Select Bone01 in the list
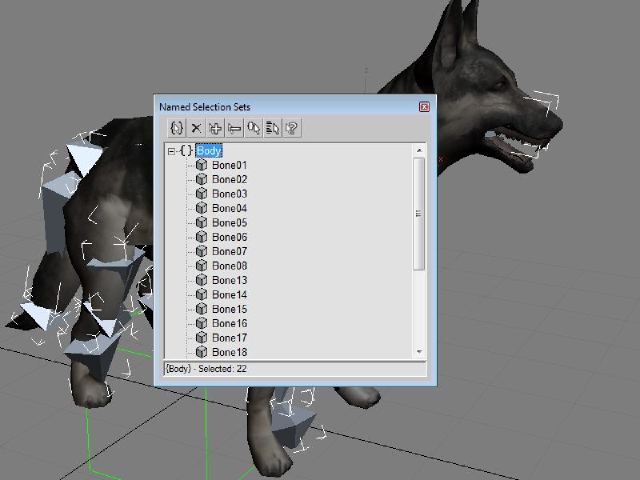Viewport: 640px width, 480px height. tap(229, 165)
